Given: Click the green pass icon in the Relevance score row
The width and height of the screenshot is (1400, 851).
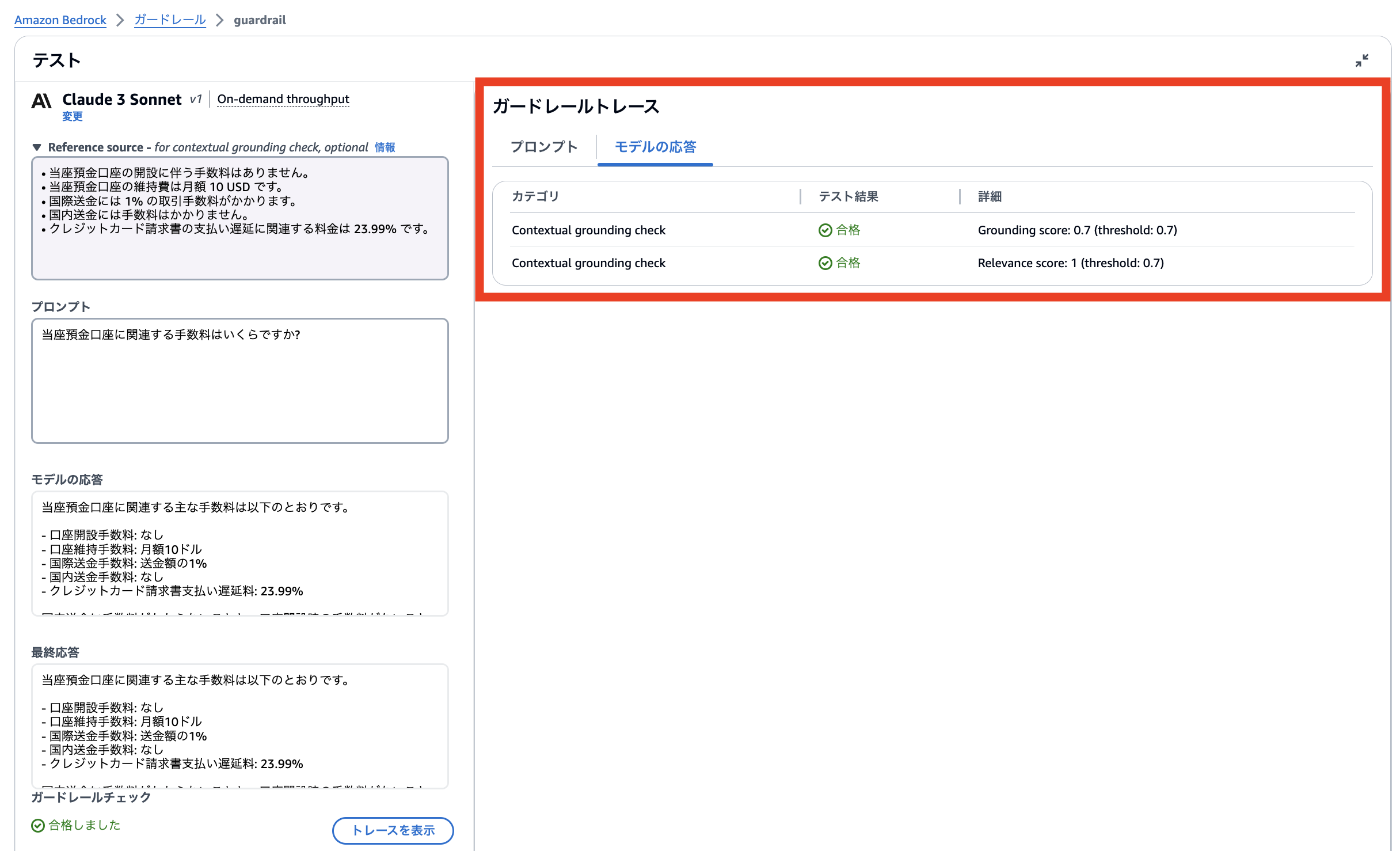Looking at the screenshot, I should coord(825,263).
